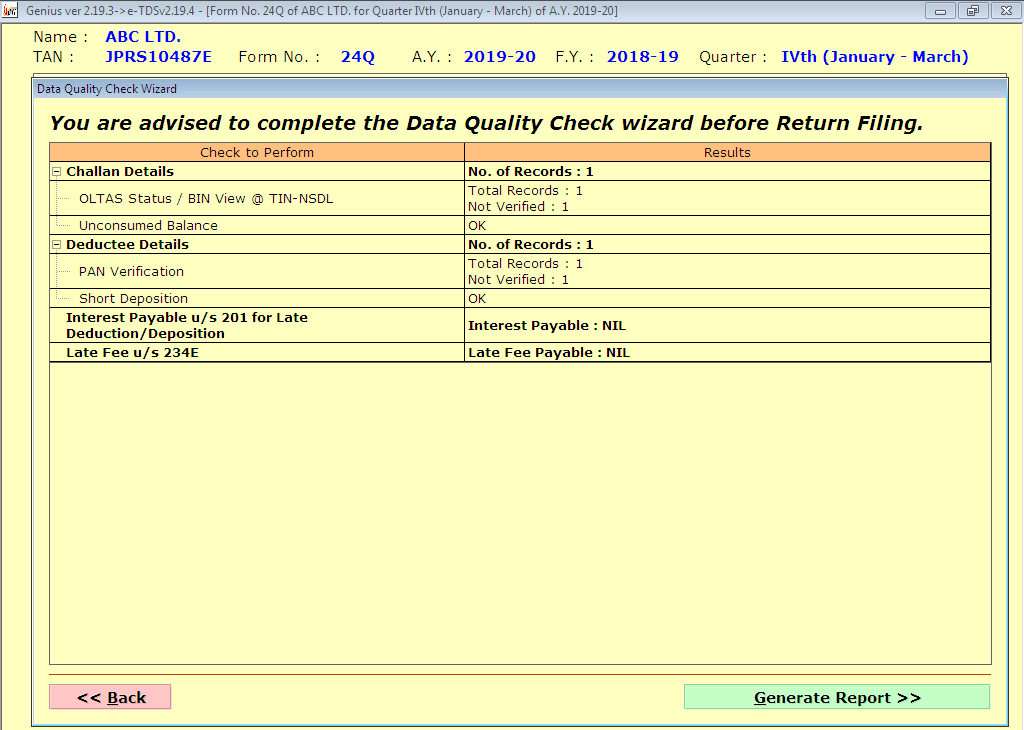Click the Late Fee Payable : NIL result
Image resolution: width=1024 pixels, height=730 pixels.
(x=549, y=353)
